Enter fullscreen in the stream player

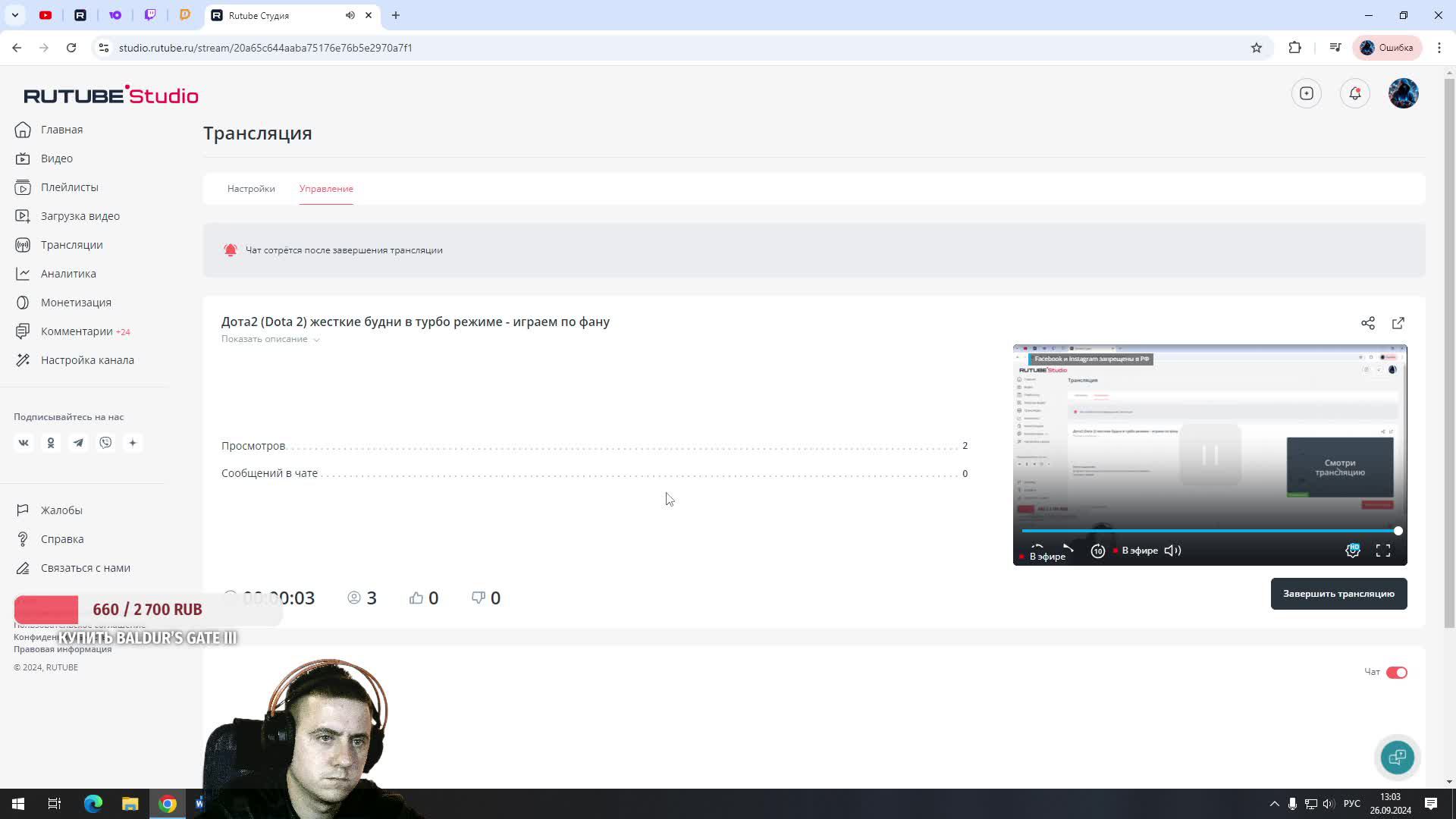click(1382, 551)
